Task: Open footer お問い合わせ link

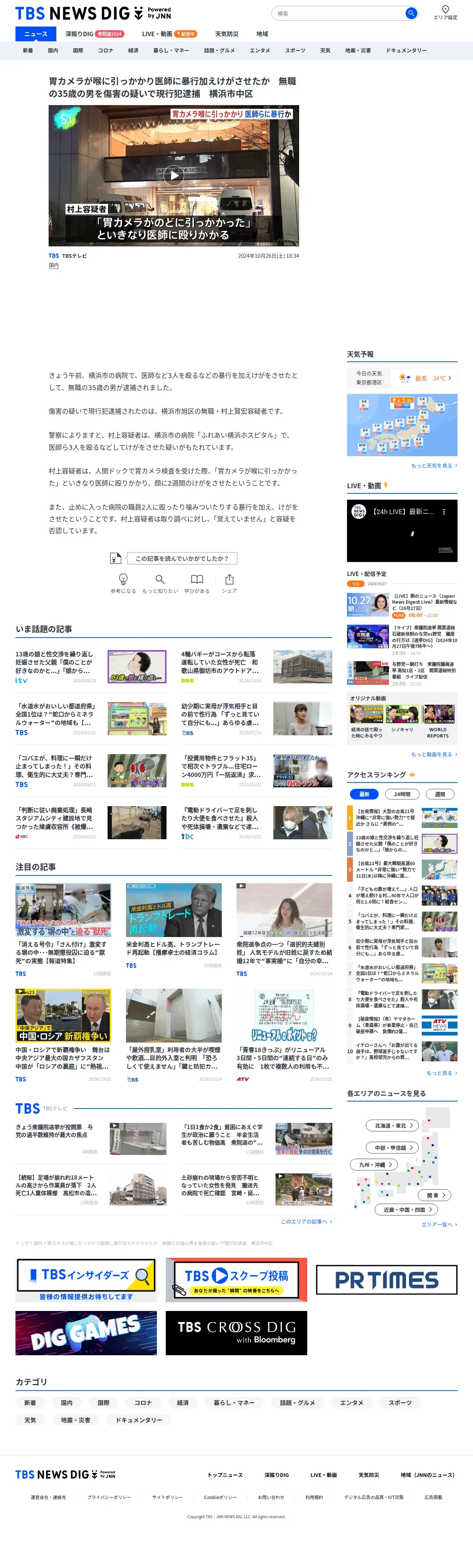Action: (x=270, y=1498)
